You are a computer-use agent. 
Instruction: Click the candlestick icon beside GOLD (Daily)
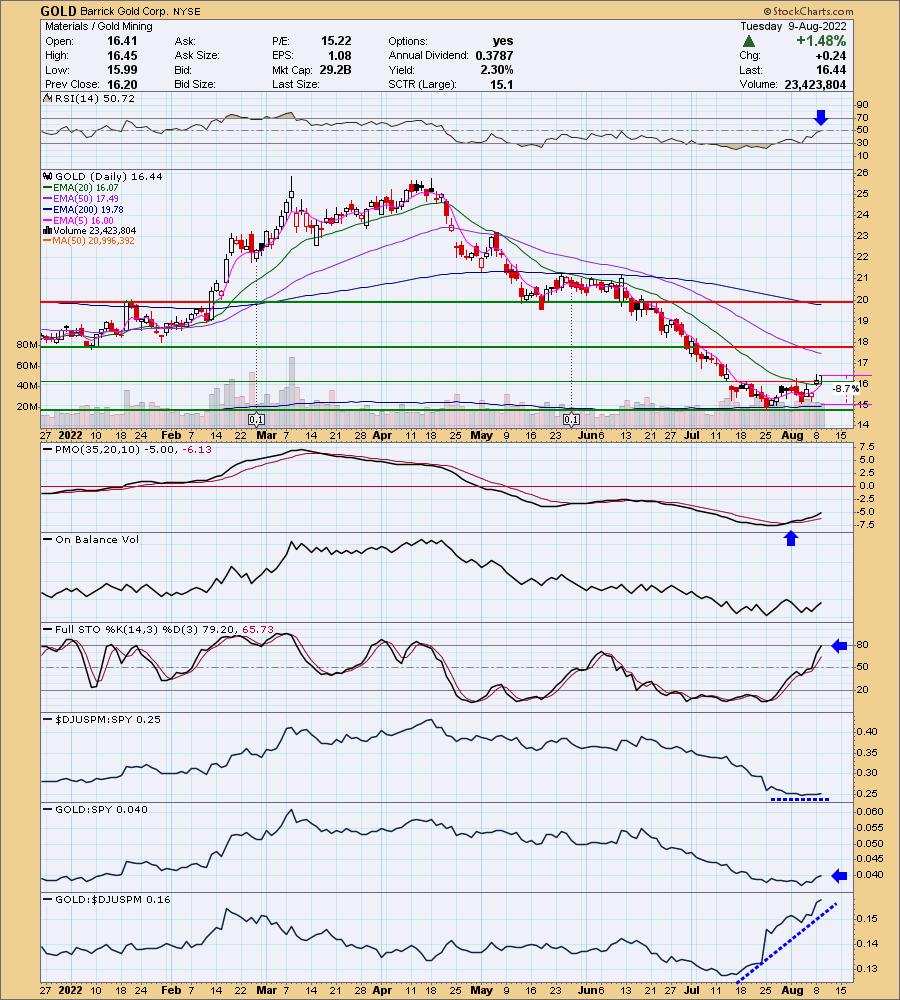(48, 177)
